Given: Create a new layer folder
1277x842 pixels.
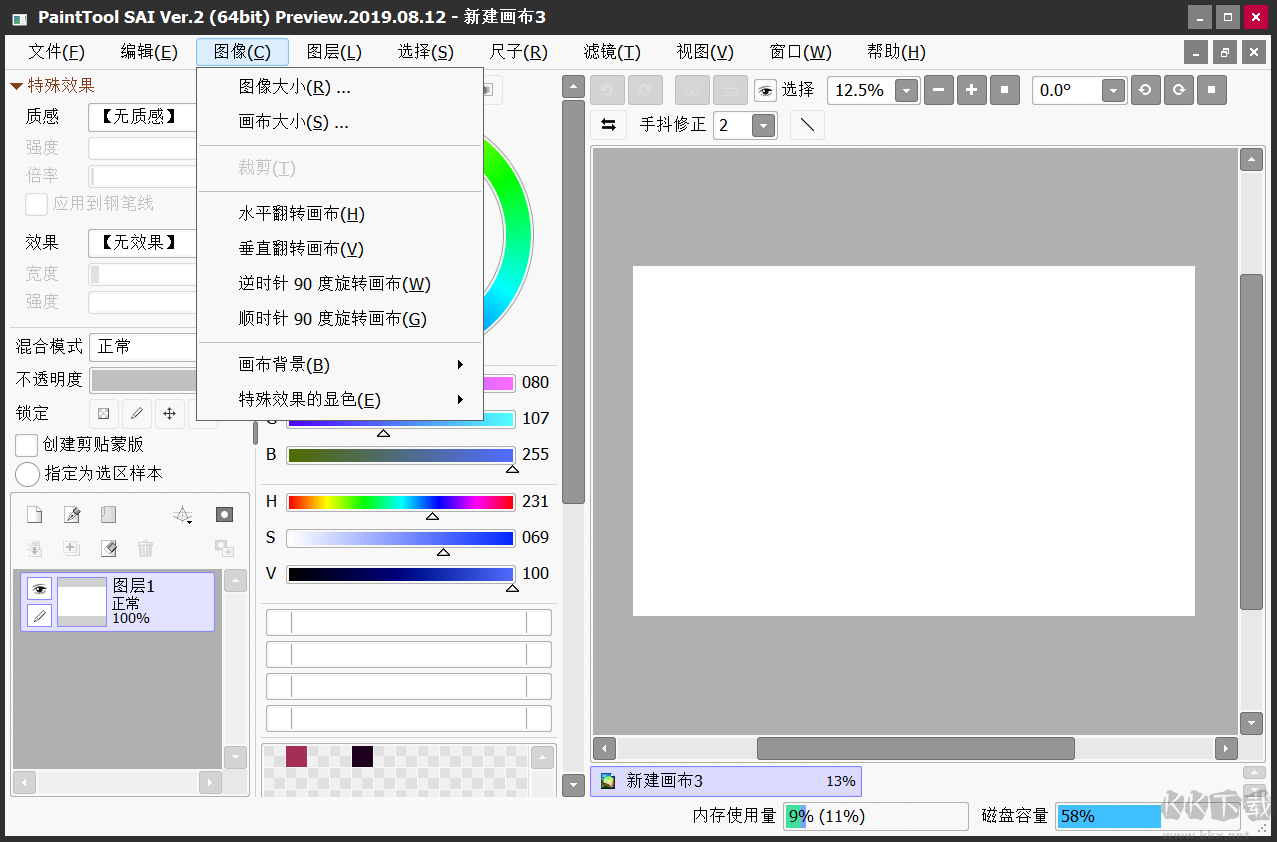Looking at the screenshot, I should 106,514.
